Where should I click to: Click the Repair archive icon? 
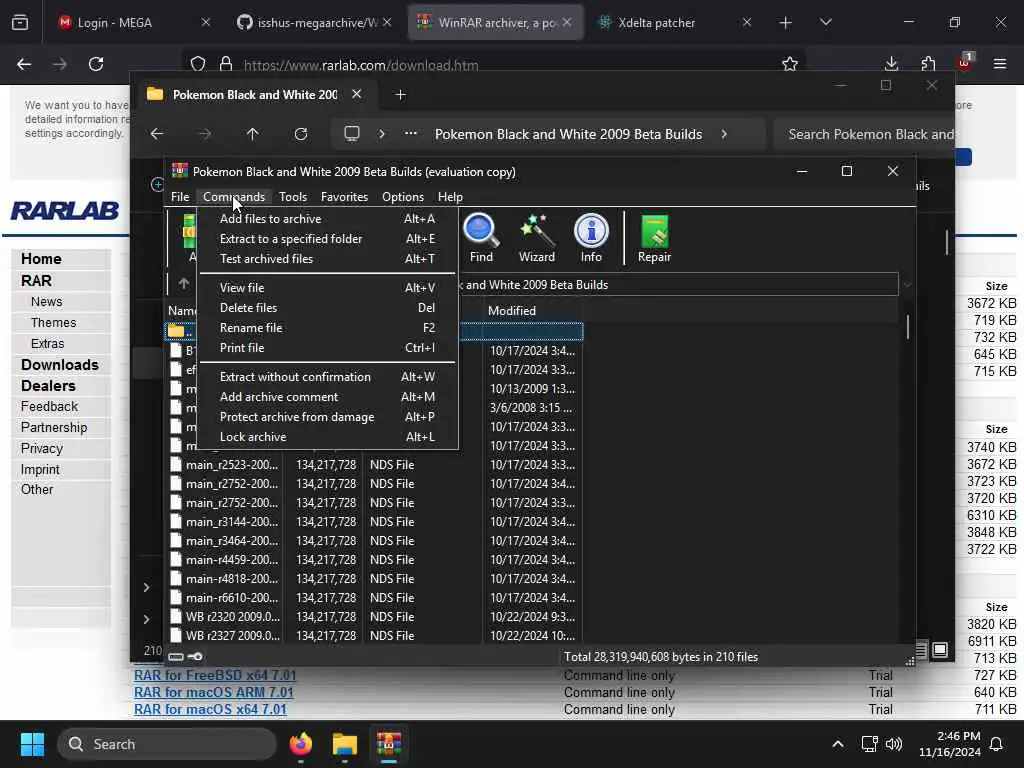pyautogui.click(x=654, y=238)
